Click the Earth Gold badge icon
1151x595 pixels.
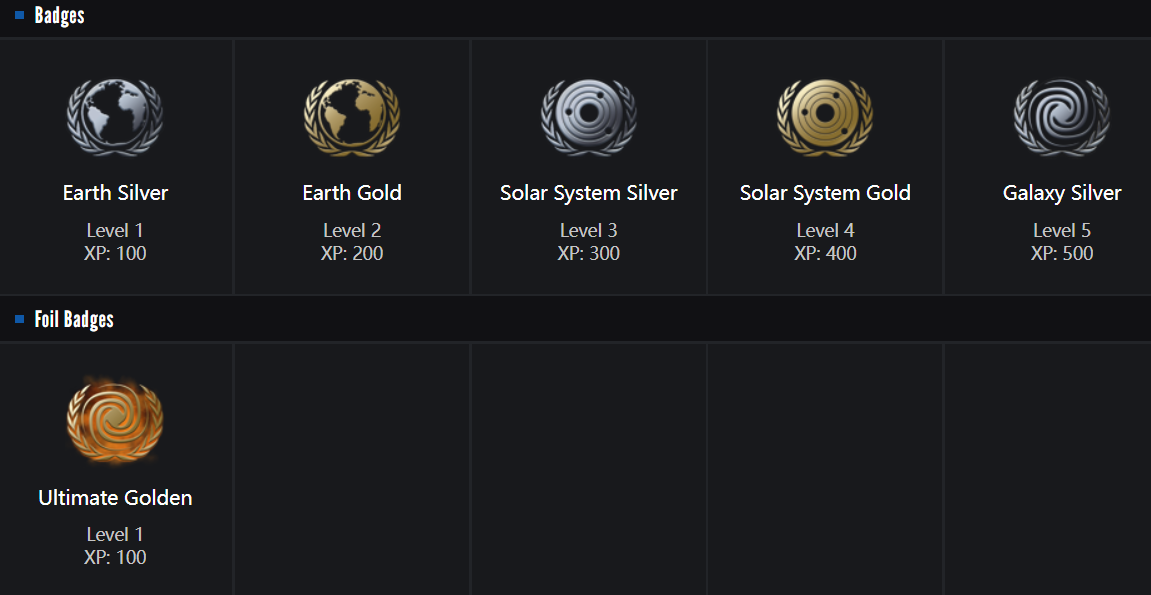click(352, 118)
